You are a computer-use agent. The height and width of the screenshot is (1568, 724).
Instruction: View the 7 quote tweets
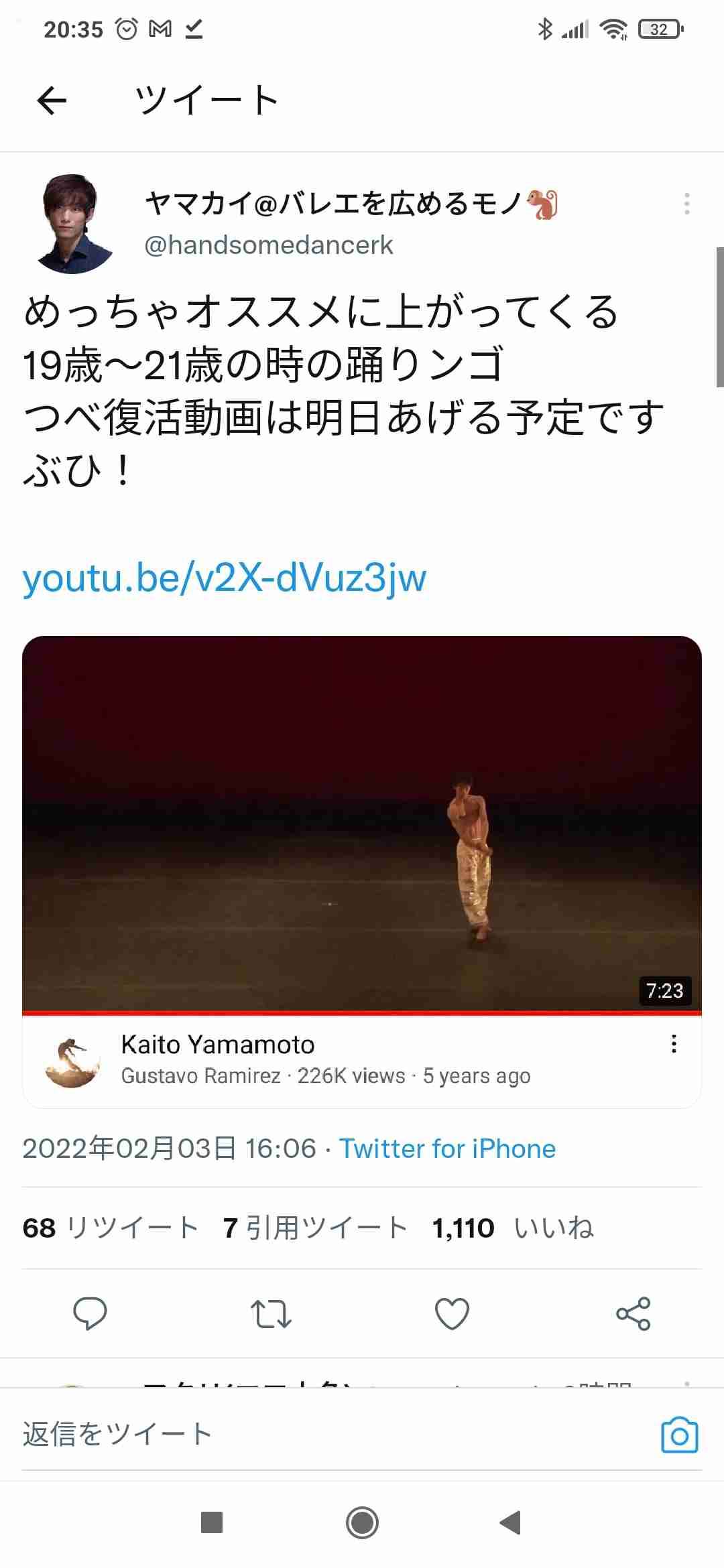click(x=316, y=1228)
